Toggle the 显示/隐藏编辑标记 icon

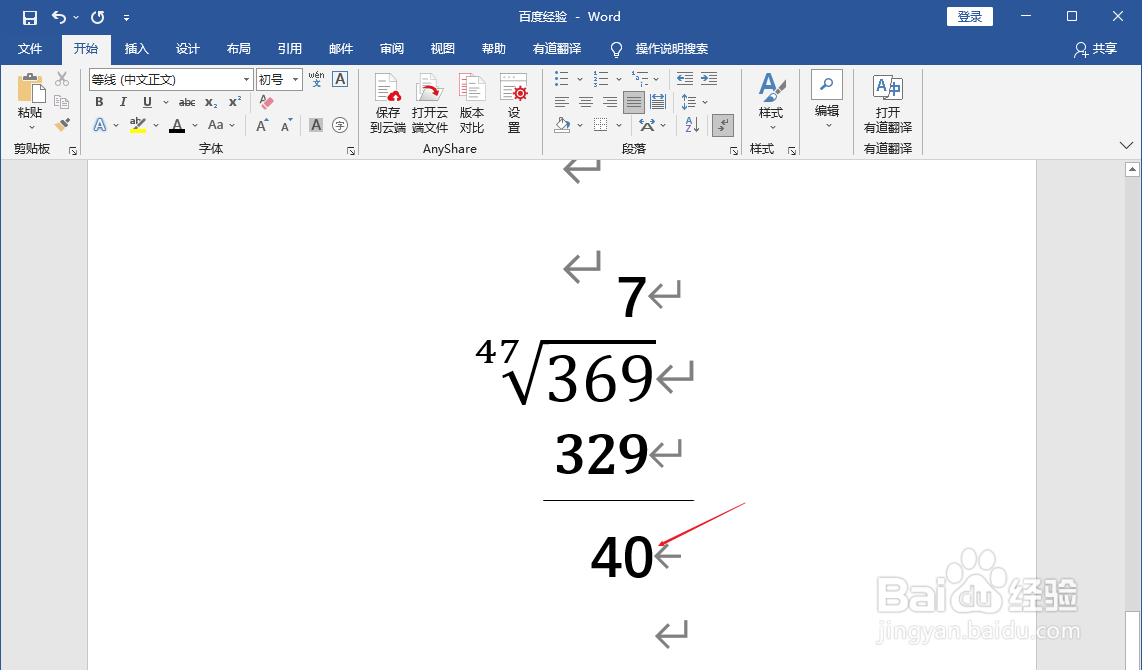pos(722,124)
